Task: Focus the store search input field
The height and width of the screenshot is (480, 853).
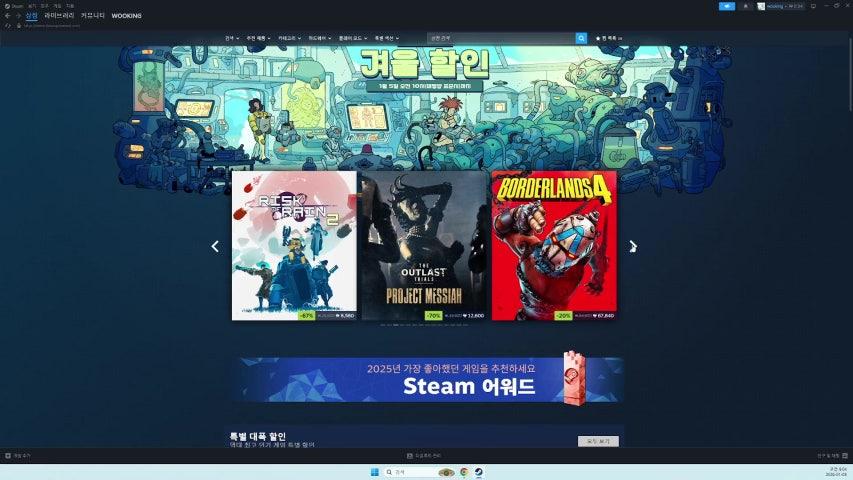Action: click(x=501, y=38)
